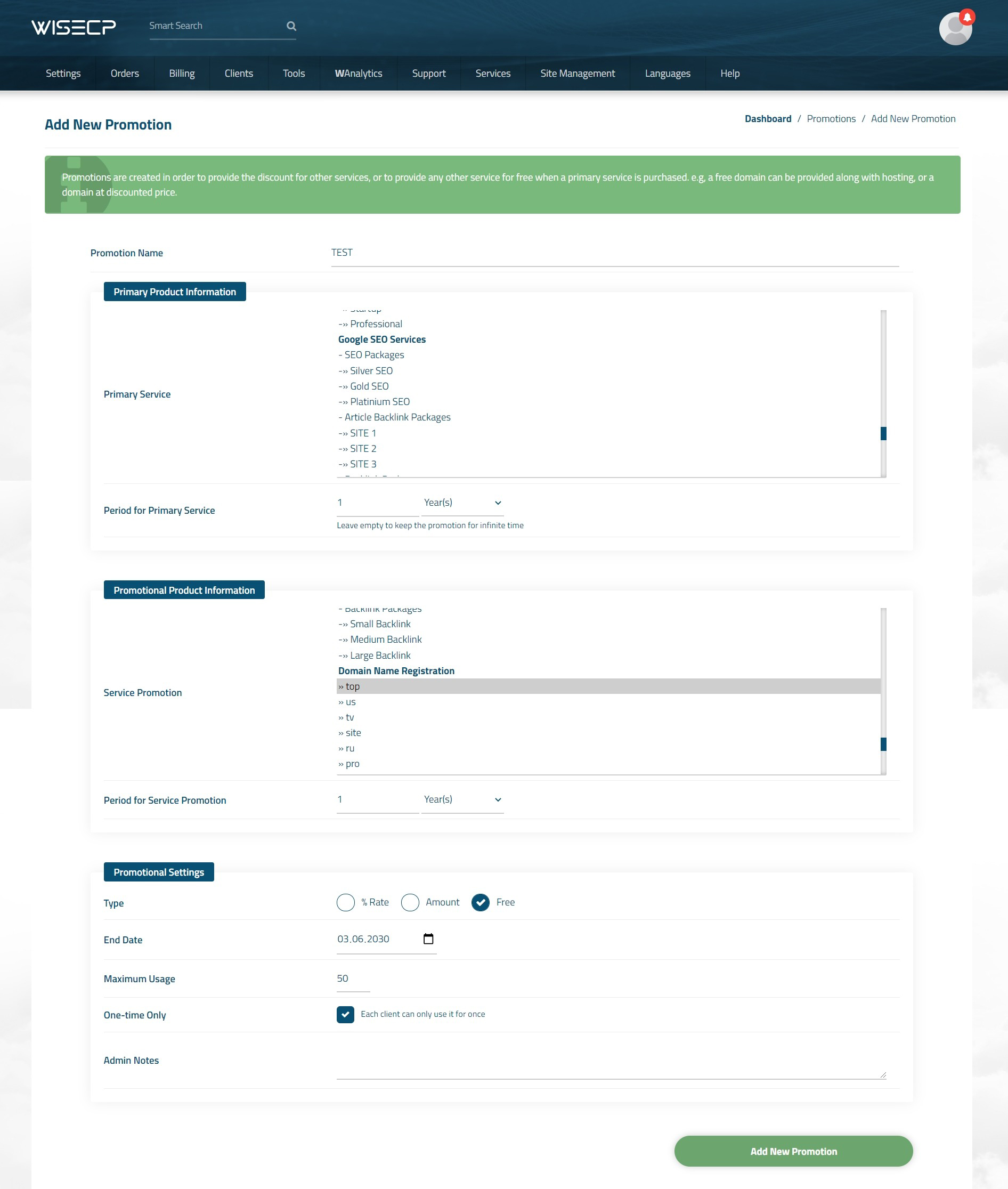Open the Help menu
Viewport: 1008px width, 1189px height.
click(x=730, y=73)
